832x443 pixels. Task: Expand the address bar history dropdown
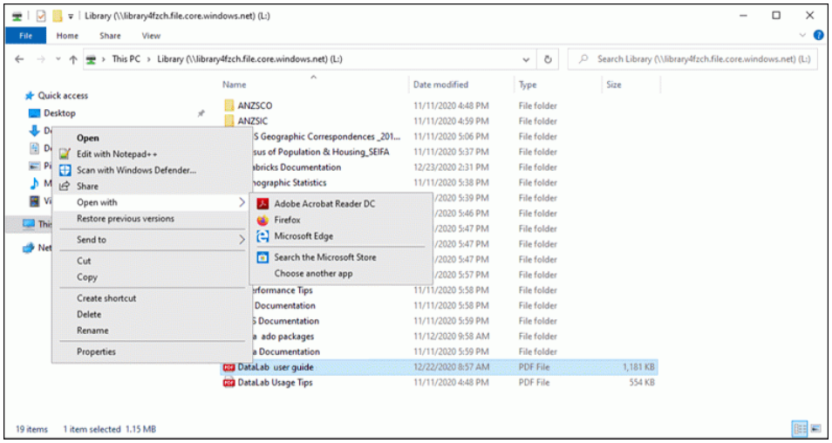click(x=526, y=59)
